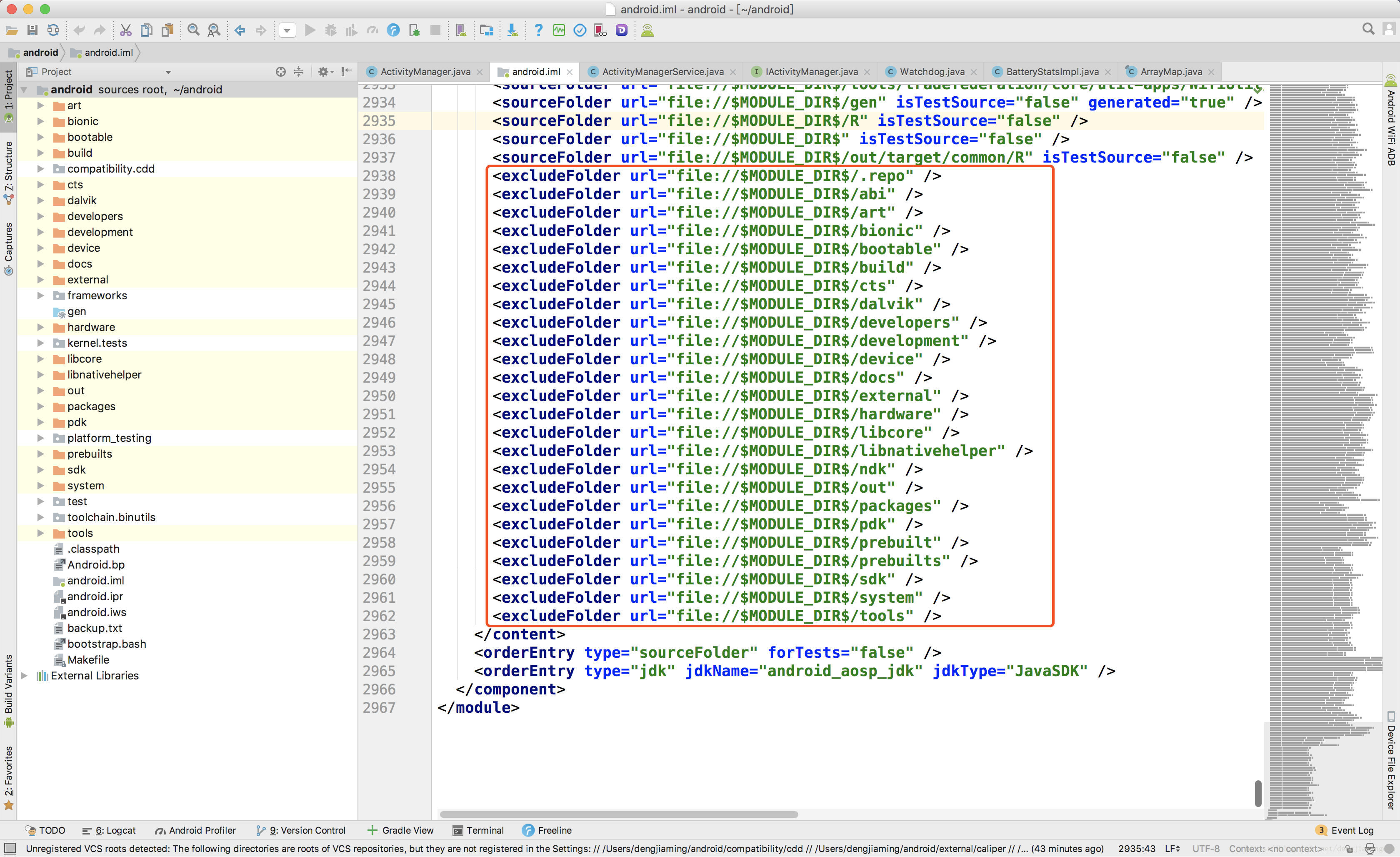Open the Version Control tool window
The width and height of the screenshot is (1400, 857).
pyautogui.click(x=300, y=830)
